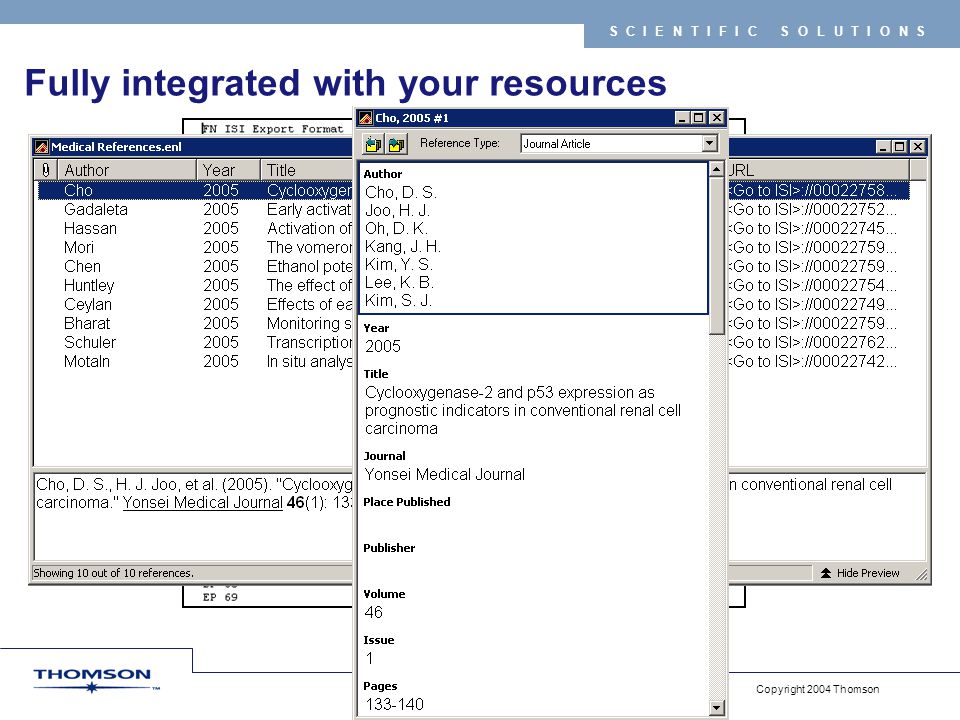
Task: Select the Huntley reference row
Action: click(195, 285)
